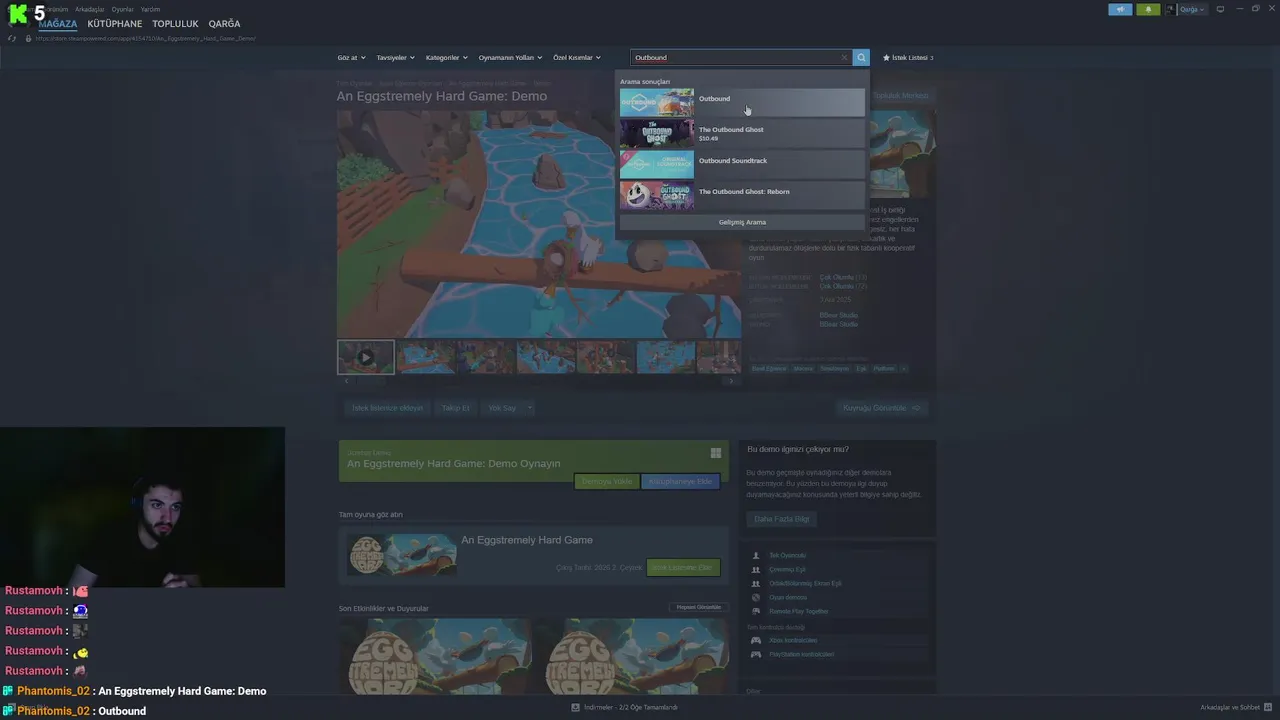Viewport: 1280px width, 720px height.
Task: Open İstek Listesi wishlist link
Action: 908,58
